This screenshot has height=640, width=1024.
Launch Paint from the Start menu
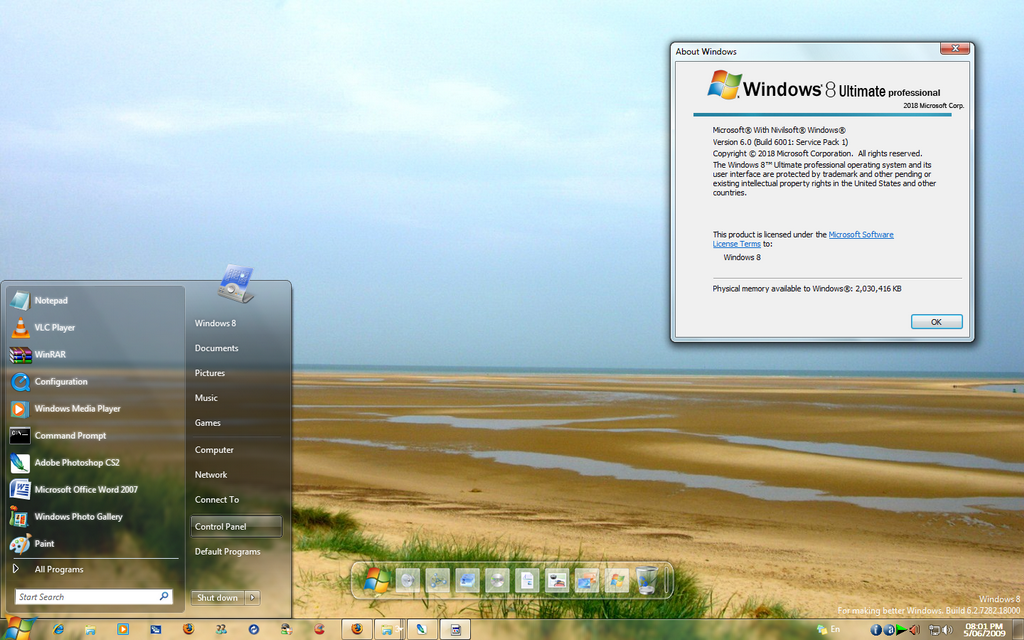click(94, 543)
